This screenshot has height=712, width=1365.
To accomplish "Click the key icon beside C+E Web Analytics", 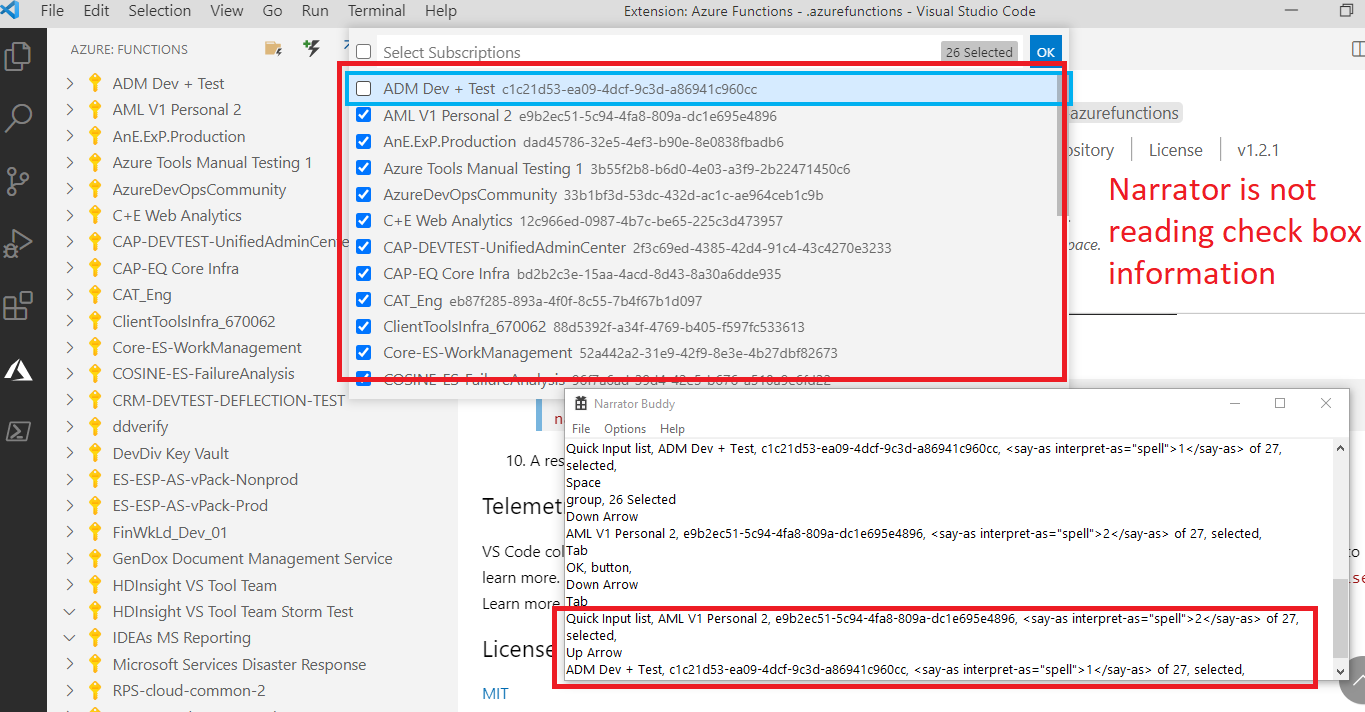I will click(x=95, y=216).
